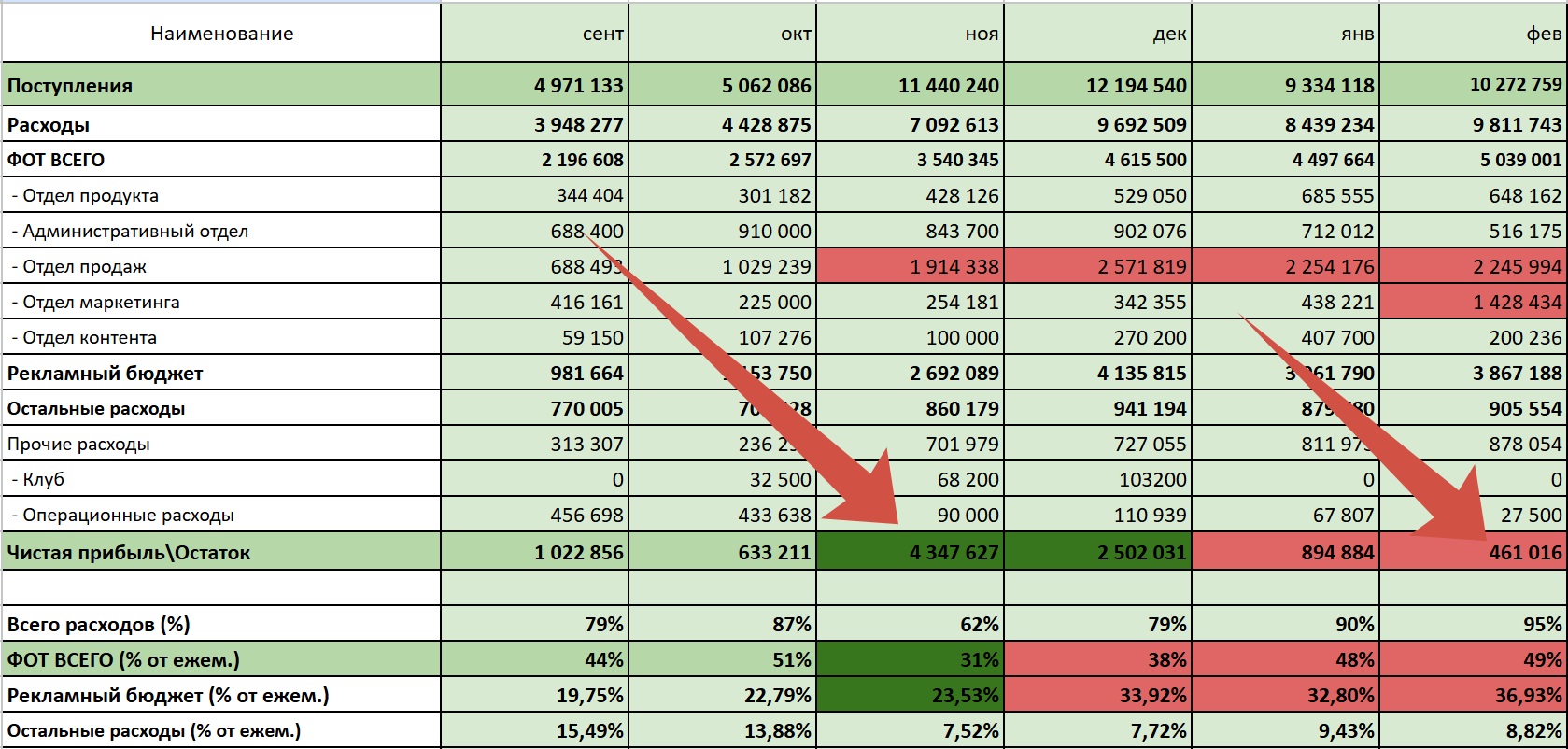This screenshot has width=1568, height=749.
Task: Select the 'Наименование' header cell
Action: pos(221,34)
